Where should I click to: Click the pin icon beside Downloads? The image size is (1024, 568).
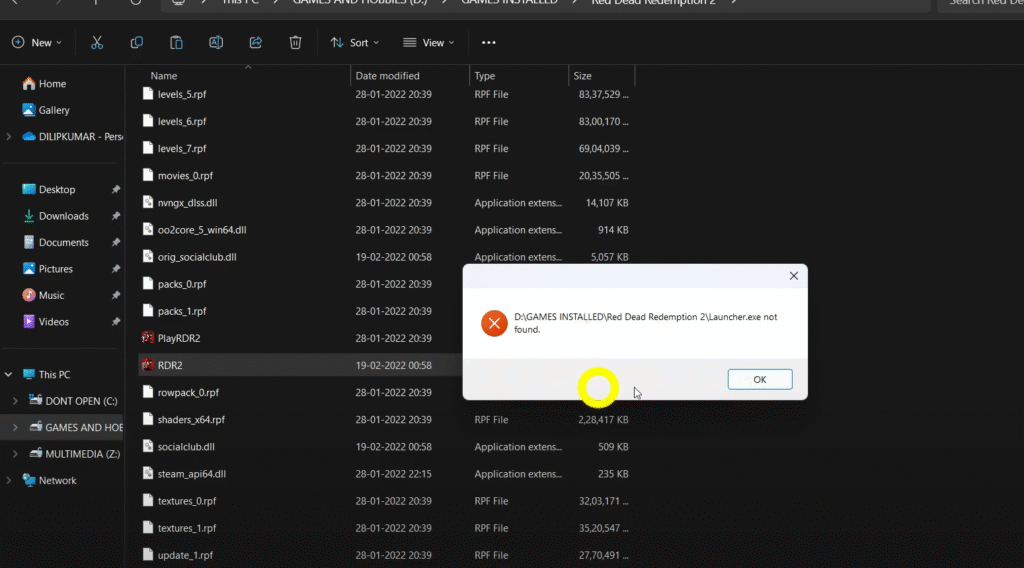click(116, 216)
